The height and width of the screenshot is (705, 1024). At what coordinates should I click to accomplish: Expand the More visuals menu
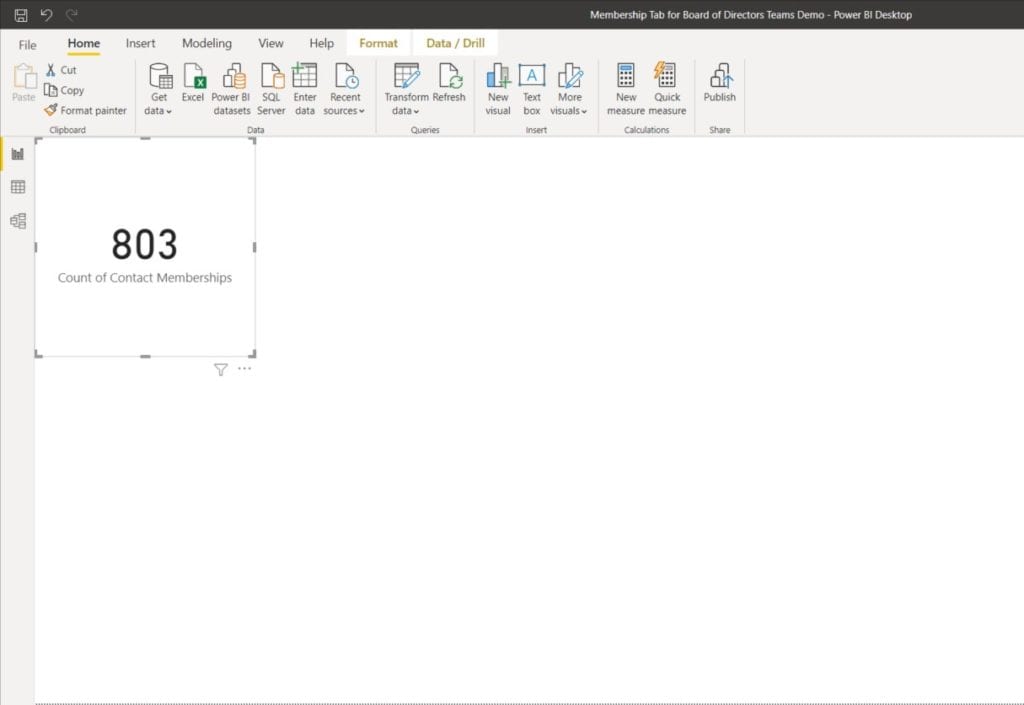(x=569, y=89)
